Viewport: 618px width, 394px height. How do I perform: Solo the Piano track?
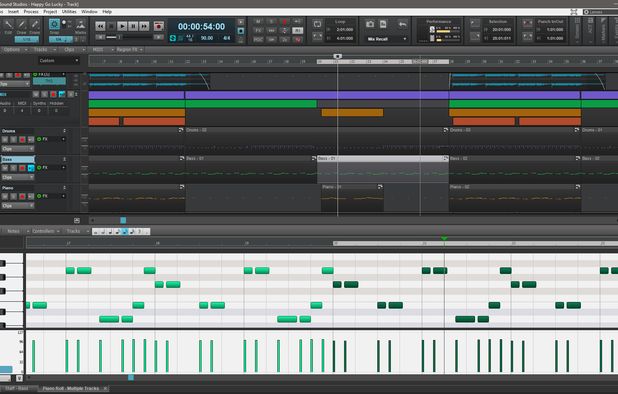point(13,196)
